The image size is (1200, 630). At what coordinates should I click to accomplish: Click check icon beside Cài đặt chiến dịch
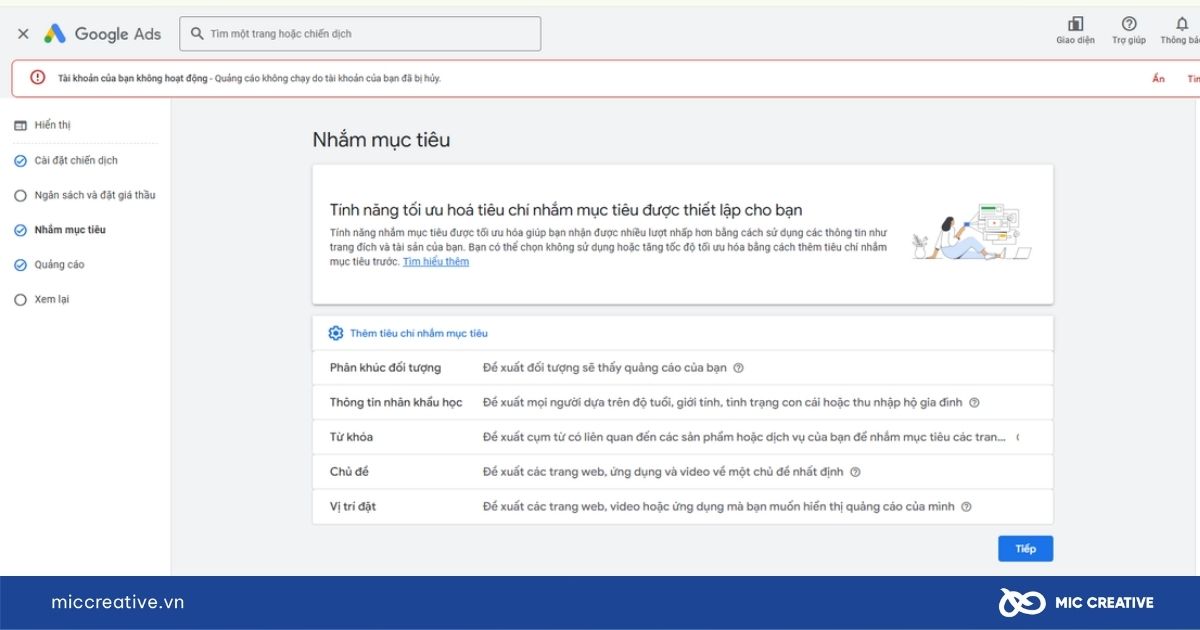point(20,160)
